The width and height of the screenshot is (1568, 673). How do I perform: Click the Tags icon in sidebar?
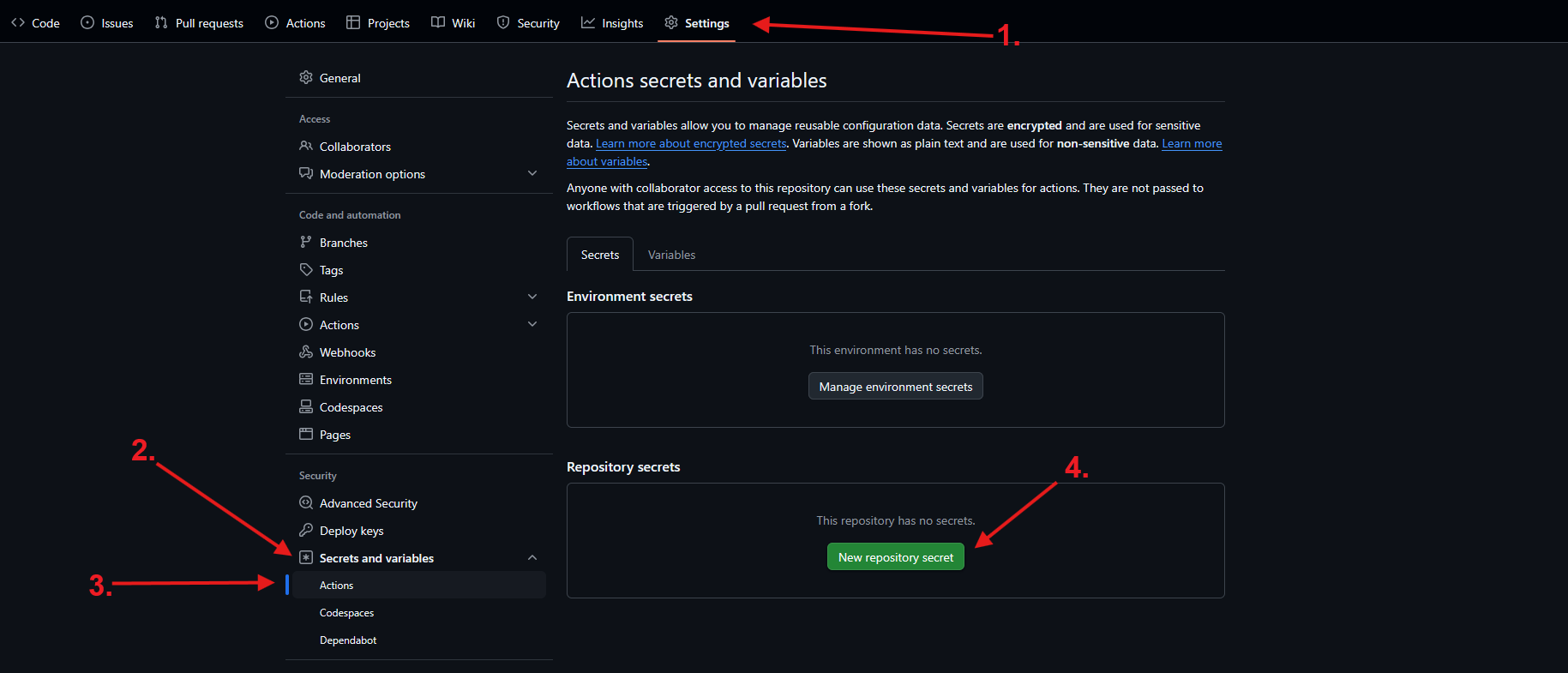pos(306,269)
